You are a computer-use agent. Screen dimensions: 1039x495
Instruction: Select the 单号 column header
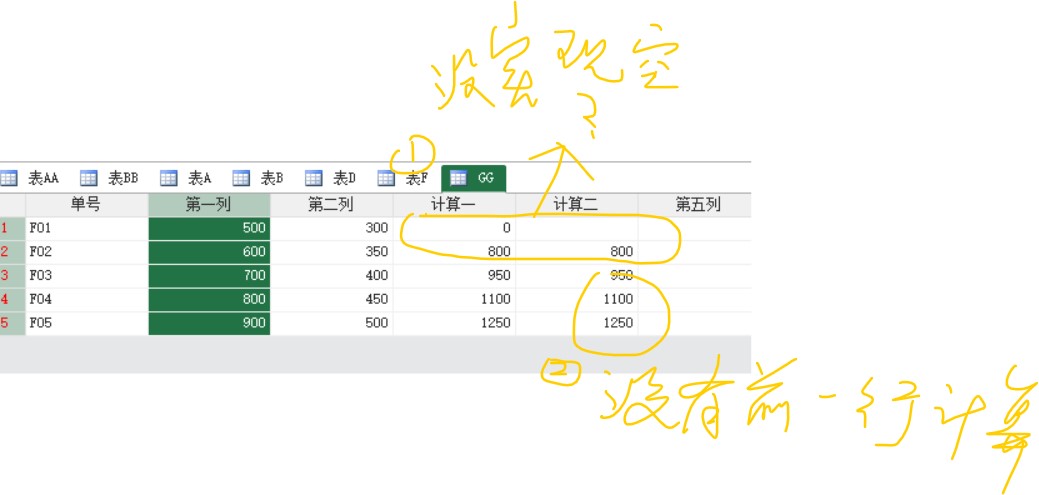pos(87,205)
